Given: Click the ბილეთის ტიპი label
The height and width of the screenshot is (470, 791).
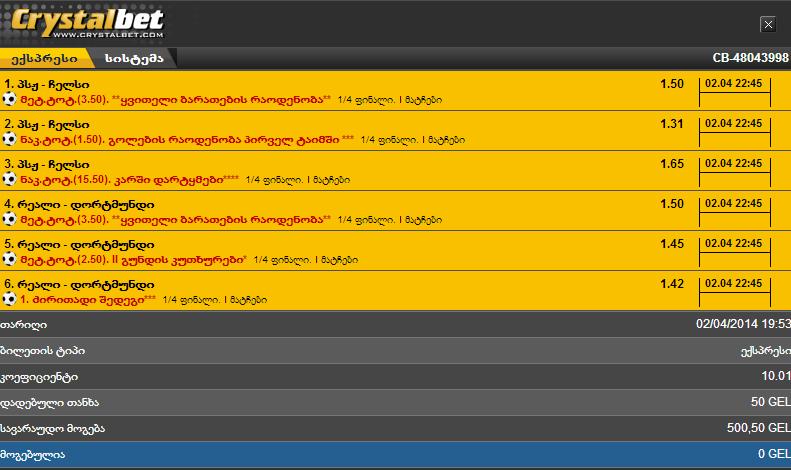Looking at the screenshot, I should 42,351.
